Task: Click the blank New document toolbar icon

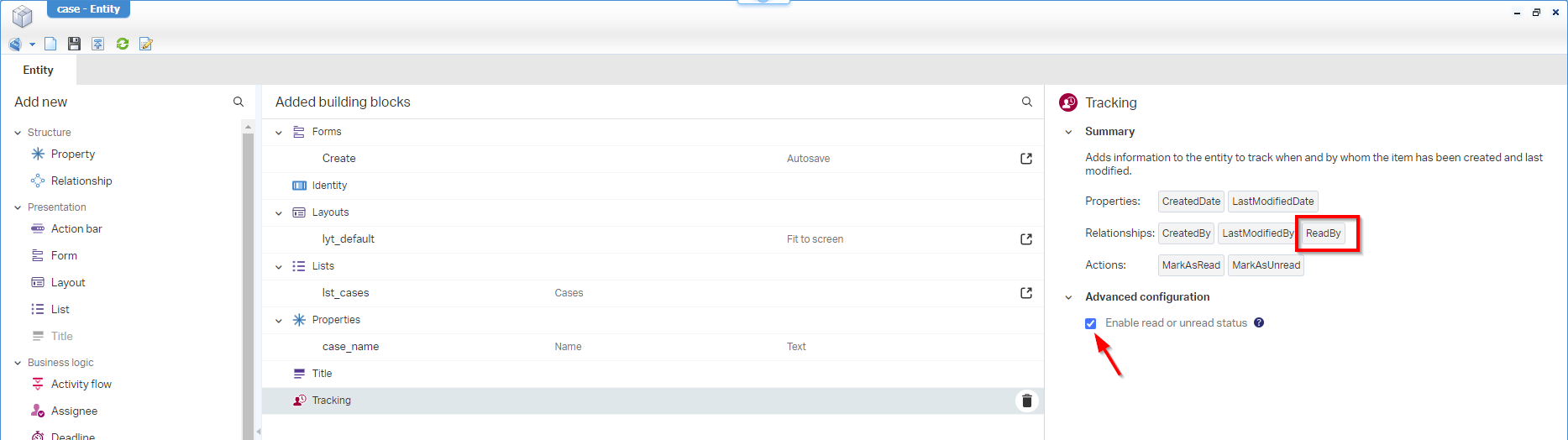Action: pyautogui.click(x=50, y=44)
